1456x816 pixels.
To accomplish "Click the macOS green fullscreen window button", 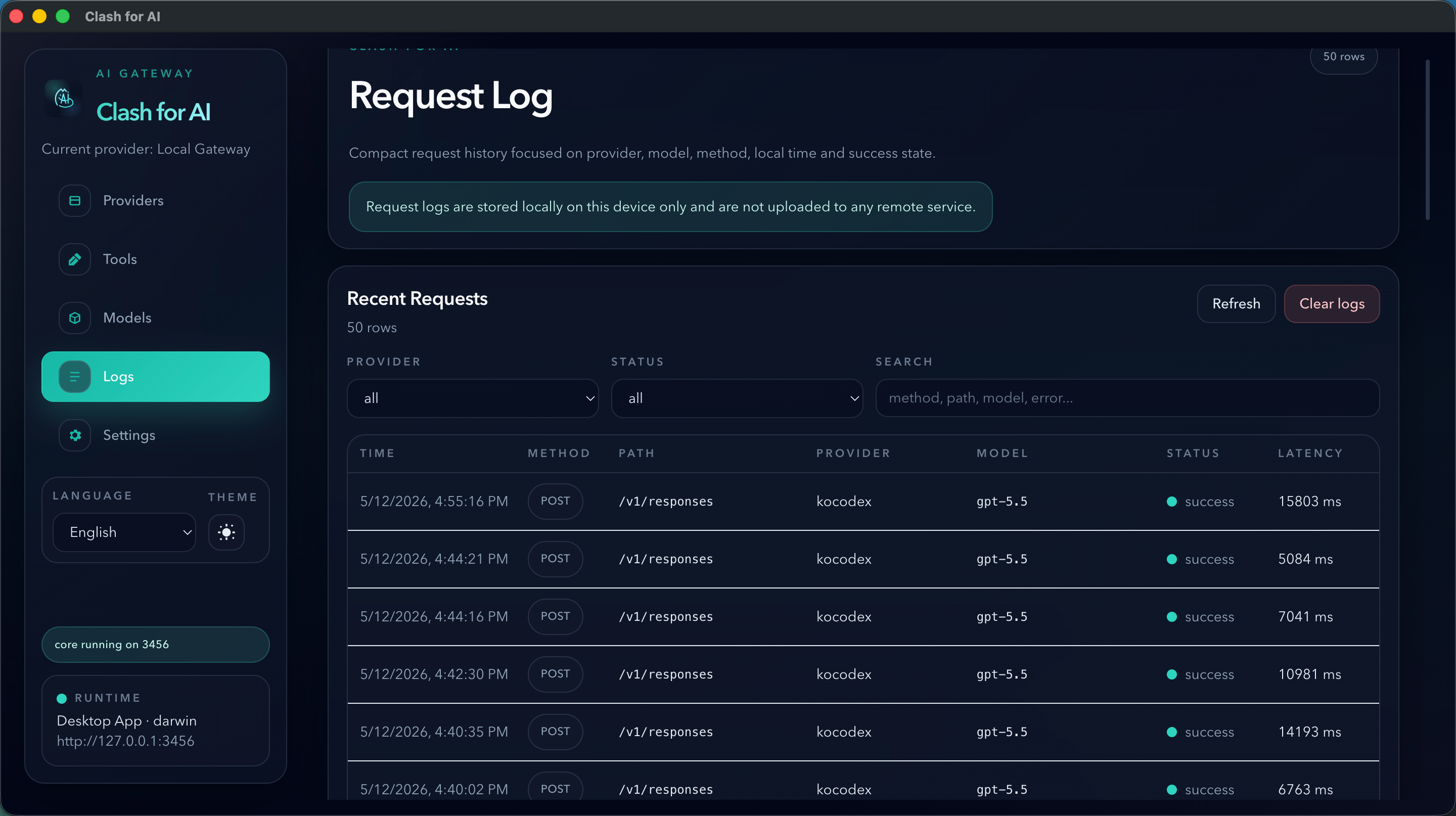I will point(63,16).
